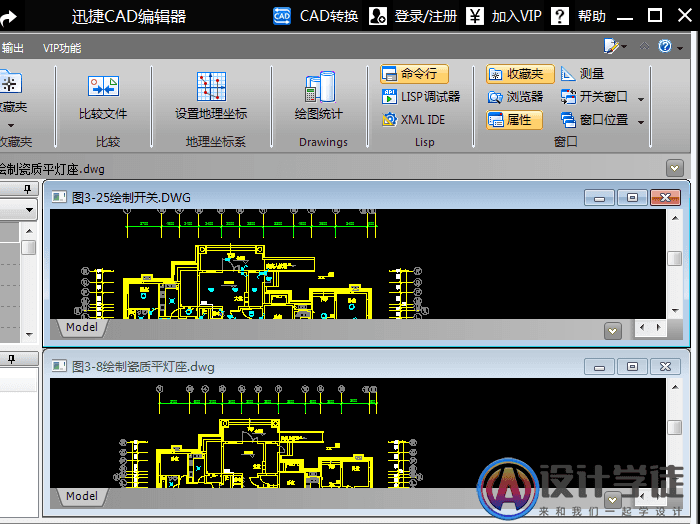This screenshot has width=700, height=524.
Task: Click the ribbon customize pencil icon
Action: (x=611, y=46)
